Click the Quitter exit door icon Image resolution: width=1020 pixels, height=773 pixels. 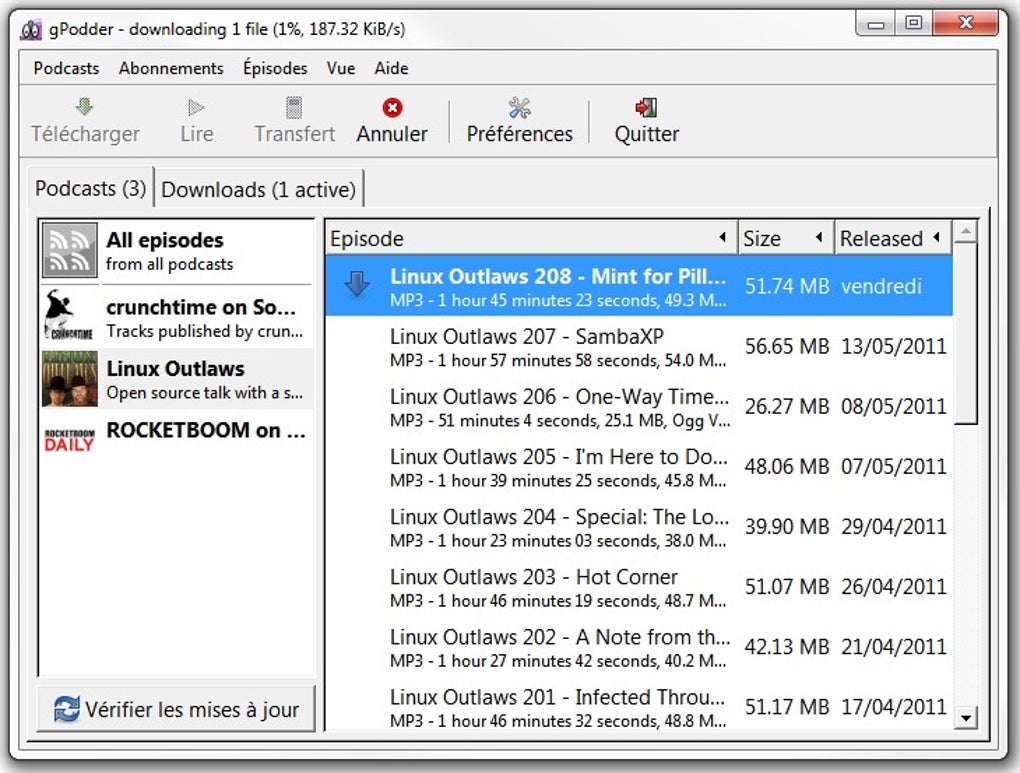click(646, 107)
